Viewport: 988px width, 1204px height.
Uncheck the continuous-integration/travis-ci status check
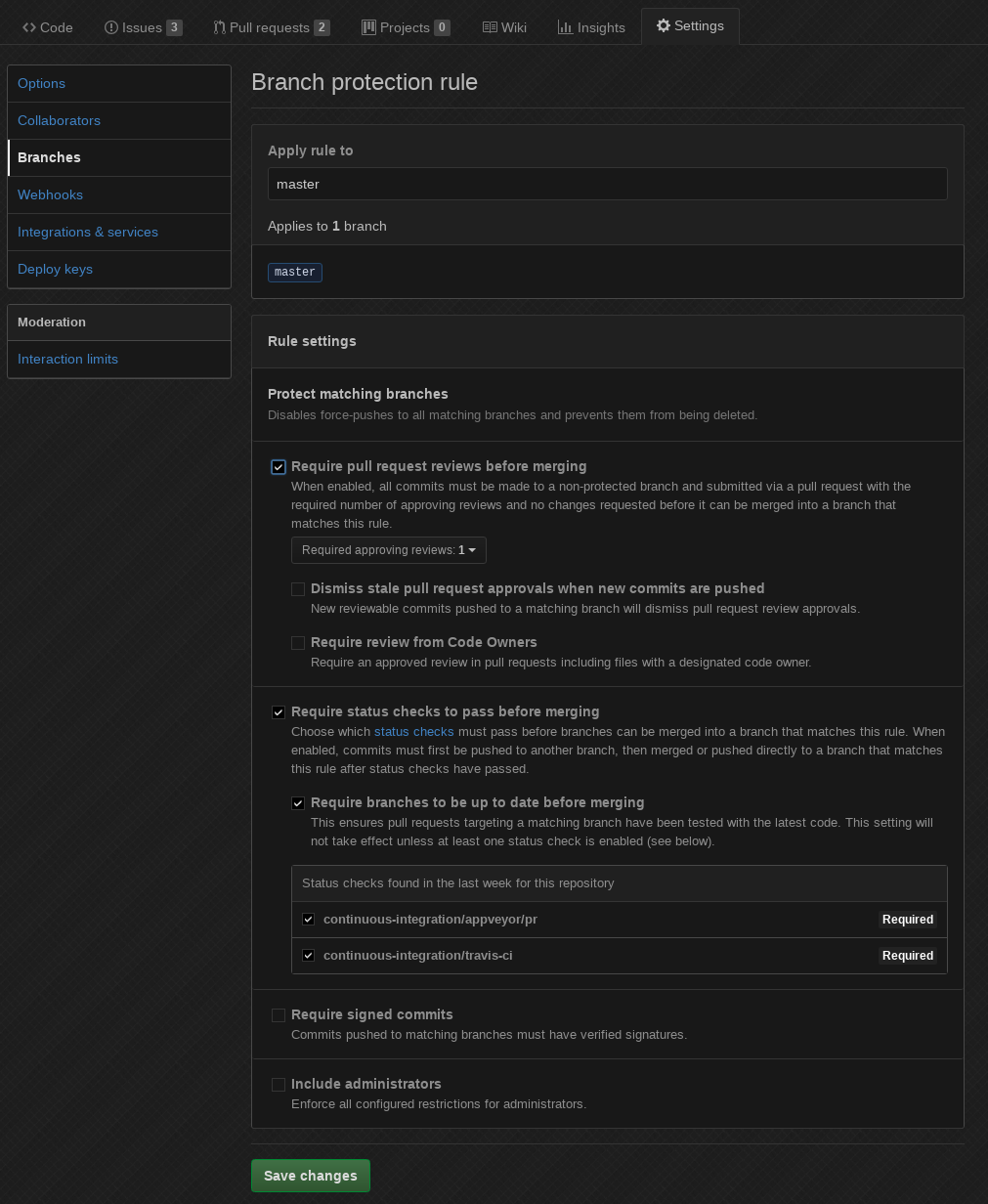(x=308, y=955)
